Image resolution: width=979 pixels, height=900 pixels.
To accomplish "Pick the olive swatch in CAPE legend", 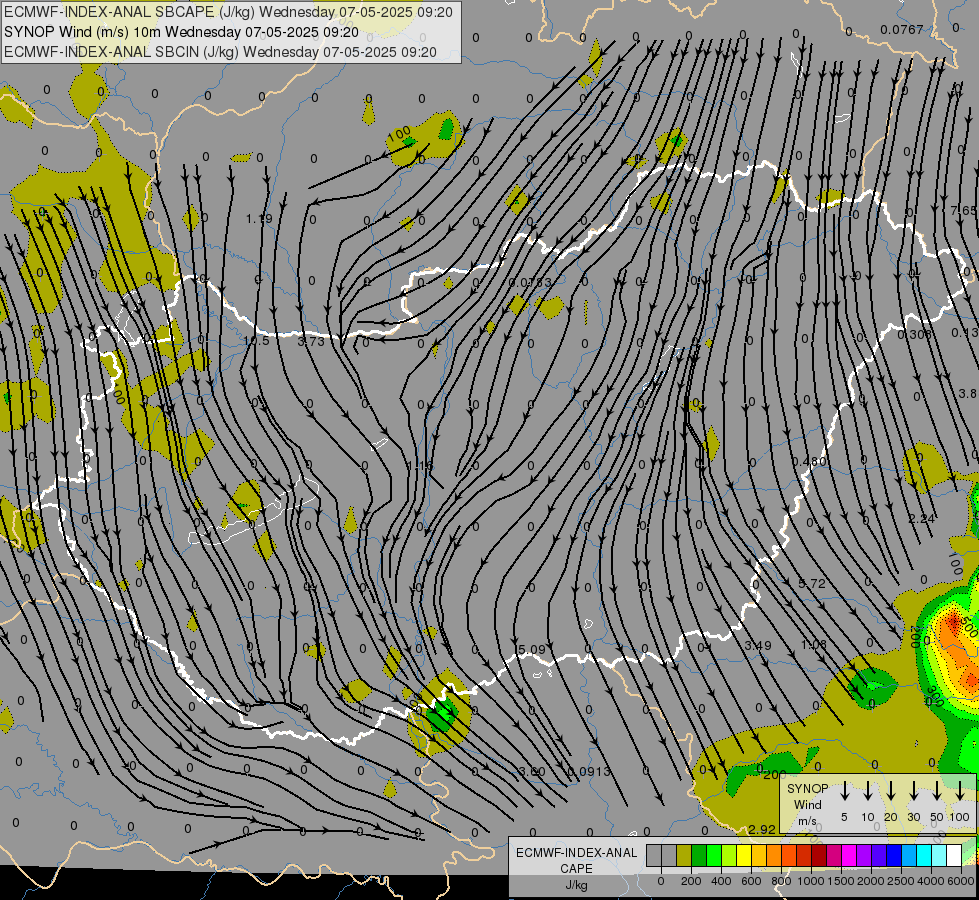I will tap(684, 856).
